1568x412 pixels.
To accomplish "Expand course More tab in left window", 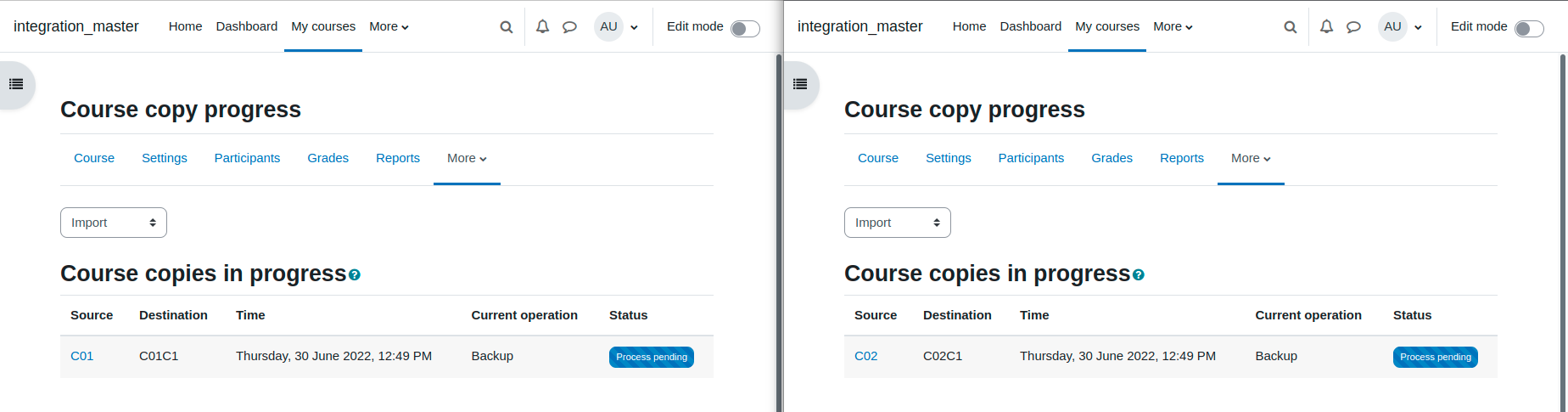I will point(467,158).
